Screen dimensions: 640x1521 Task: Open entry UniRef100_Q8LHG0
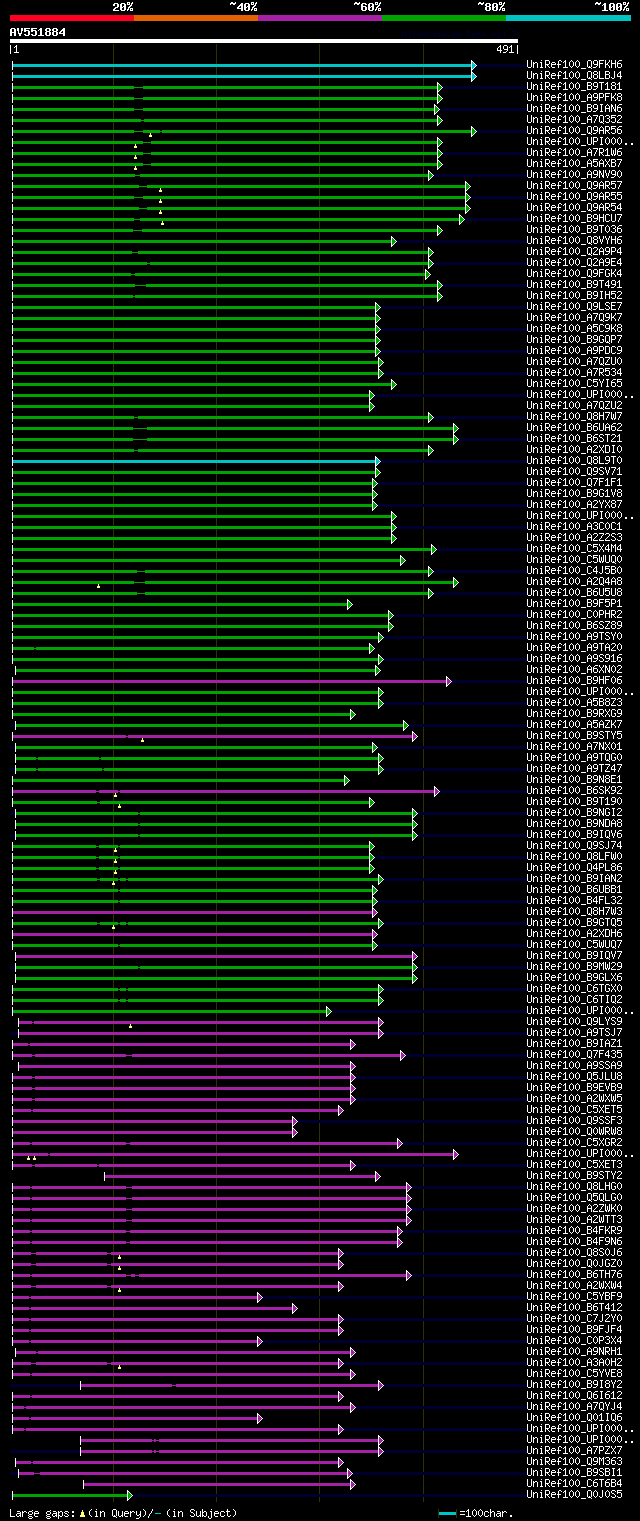point(574,1186)
